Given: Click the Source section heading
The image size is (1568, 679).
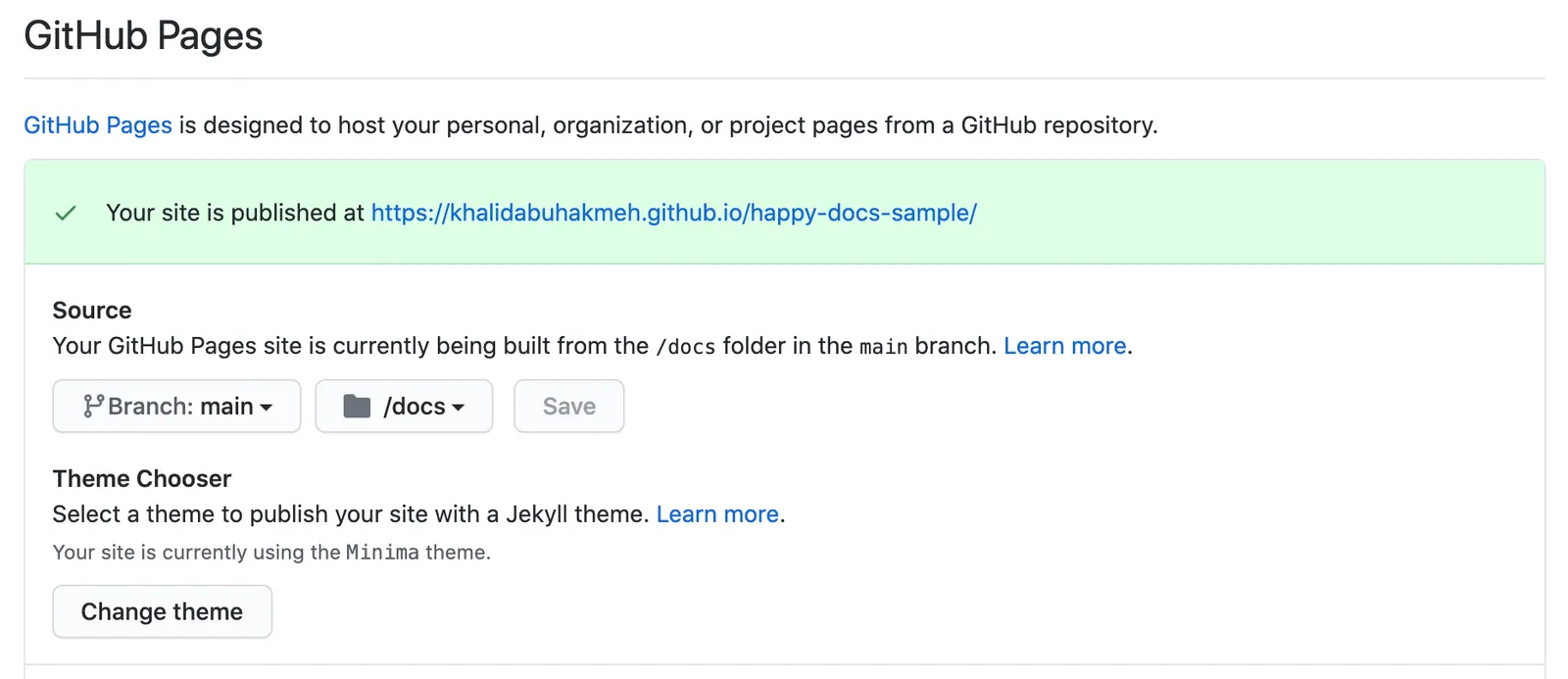Looking at the screenshot, I should 92,311.
